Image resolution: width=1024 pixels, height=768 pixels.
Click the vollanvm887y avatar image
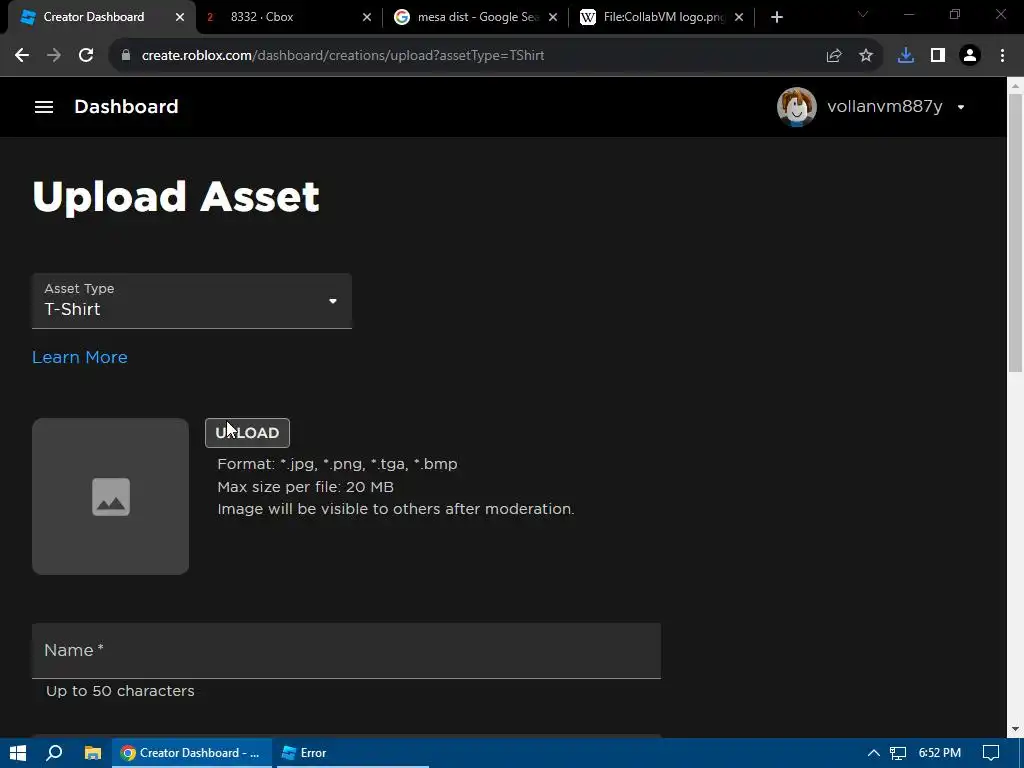(796, 106)
